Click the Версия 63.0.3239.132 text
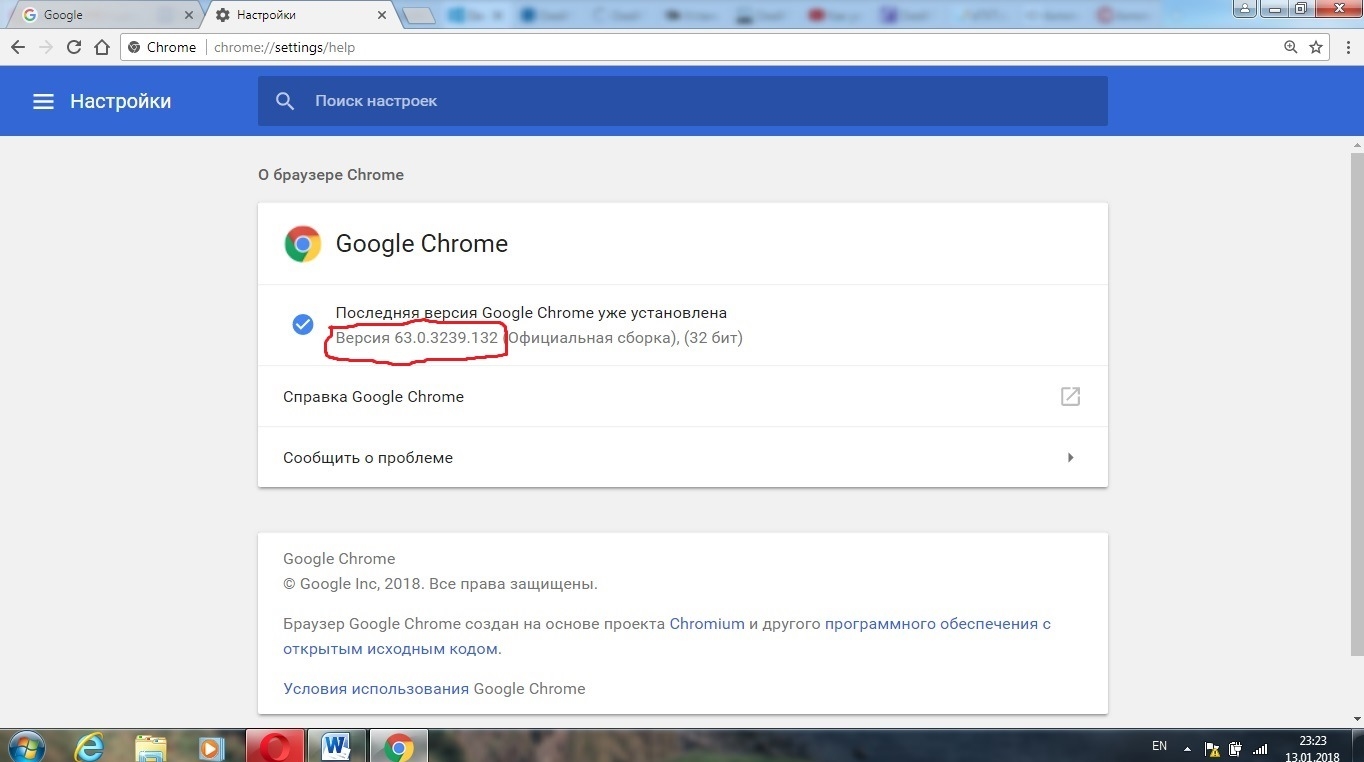Image resolution: width=1364 pixels, height=762 pixels. point(416,337)
